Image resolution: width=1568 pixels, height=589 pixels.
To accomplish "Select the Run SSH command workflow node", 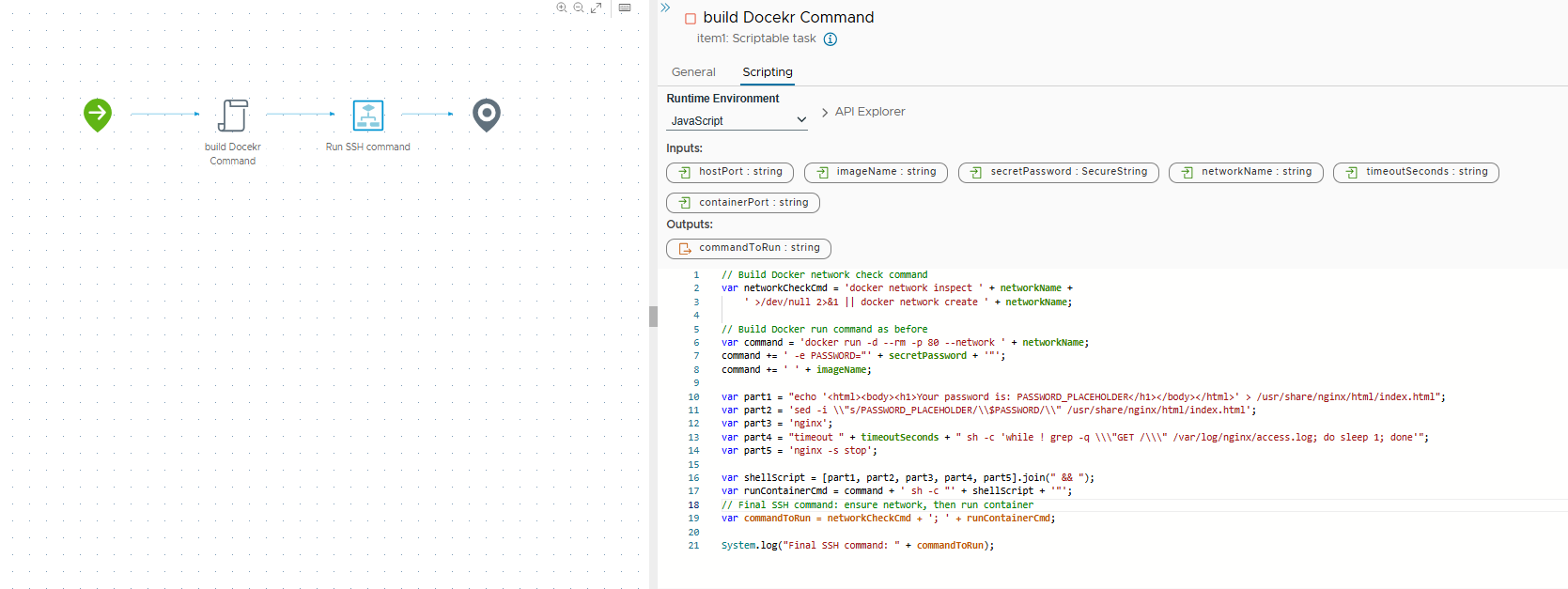I will pyautogui.click(x=368, y=115).
